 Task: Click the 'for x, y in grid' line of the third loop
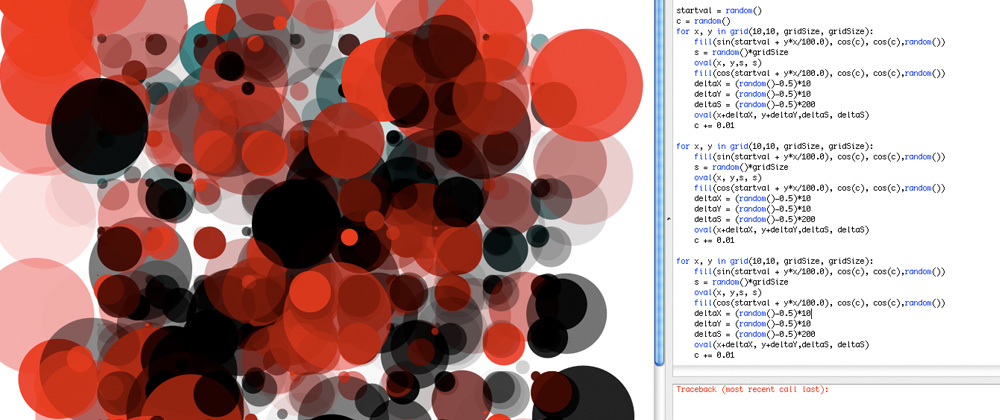774,261
